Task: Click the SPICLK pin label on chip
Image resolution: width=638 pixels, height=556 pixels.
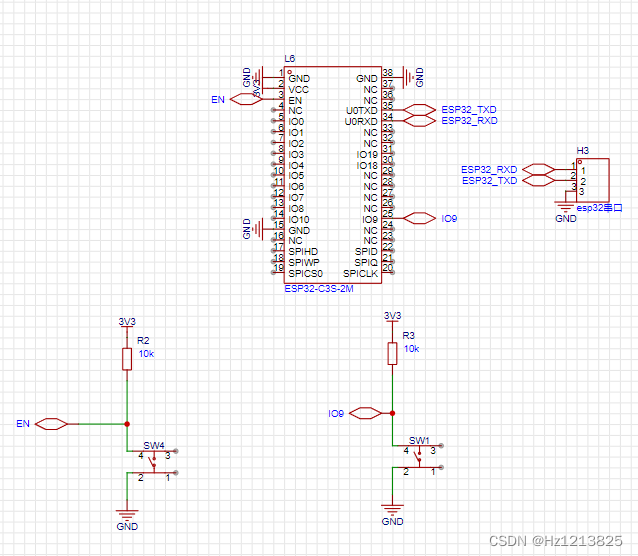Action: point(361,274)
